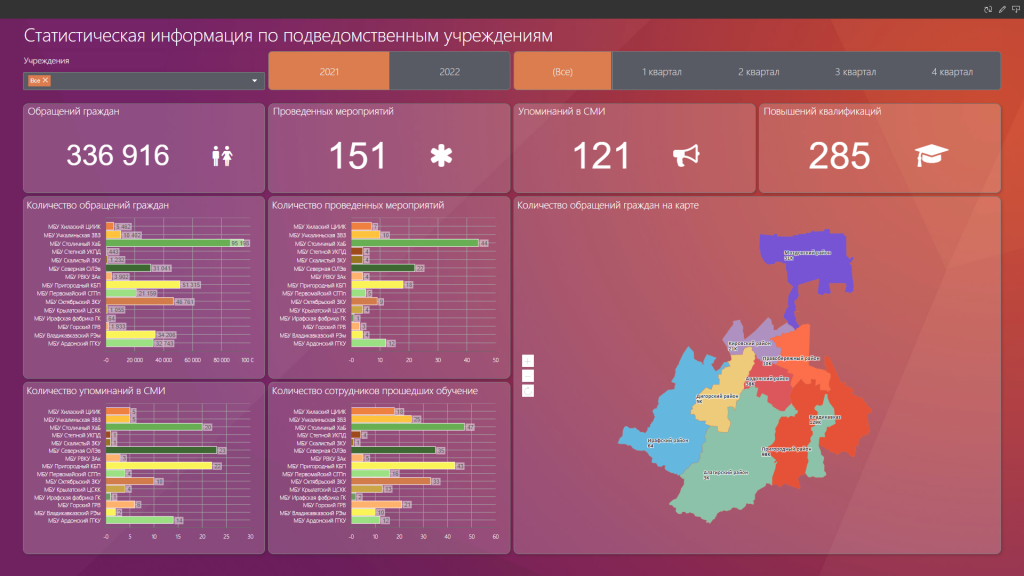Zoom in on the map with plus button

click(528, 361)
